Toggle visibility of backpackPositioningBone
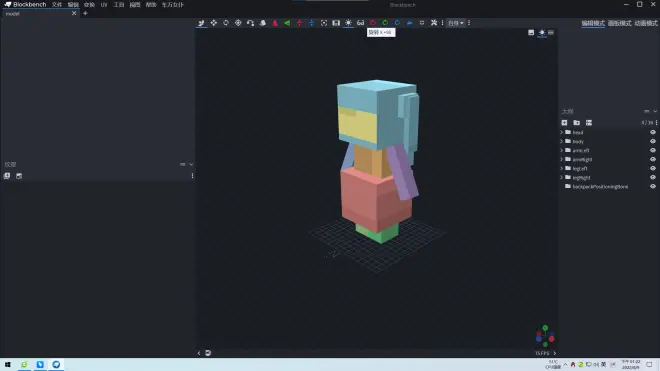This screenshot has height=371, width=660. (653, 187)
